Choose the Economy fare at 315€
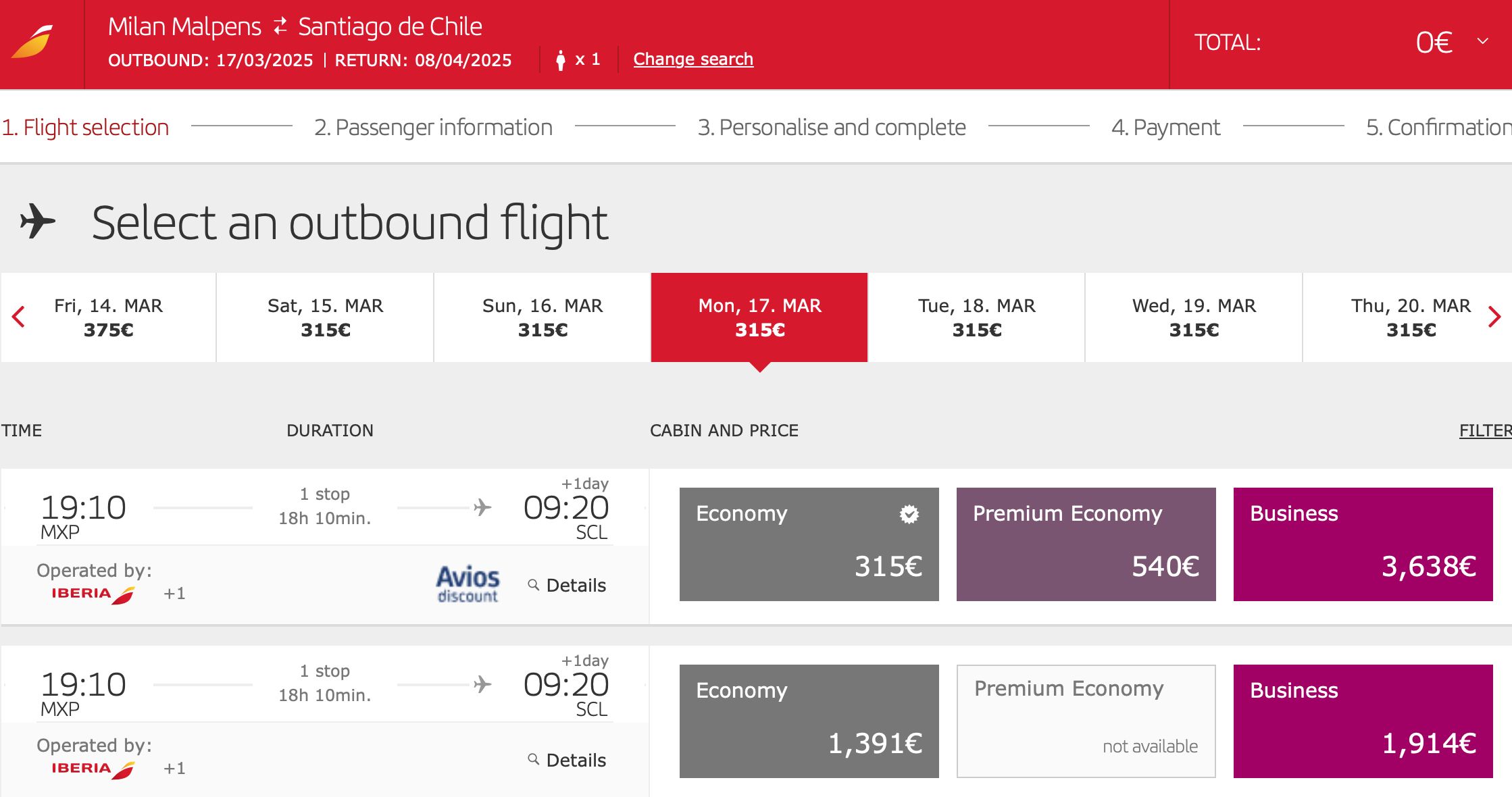 tap(809, 544)
